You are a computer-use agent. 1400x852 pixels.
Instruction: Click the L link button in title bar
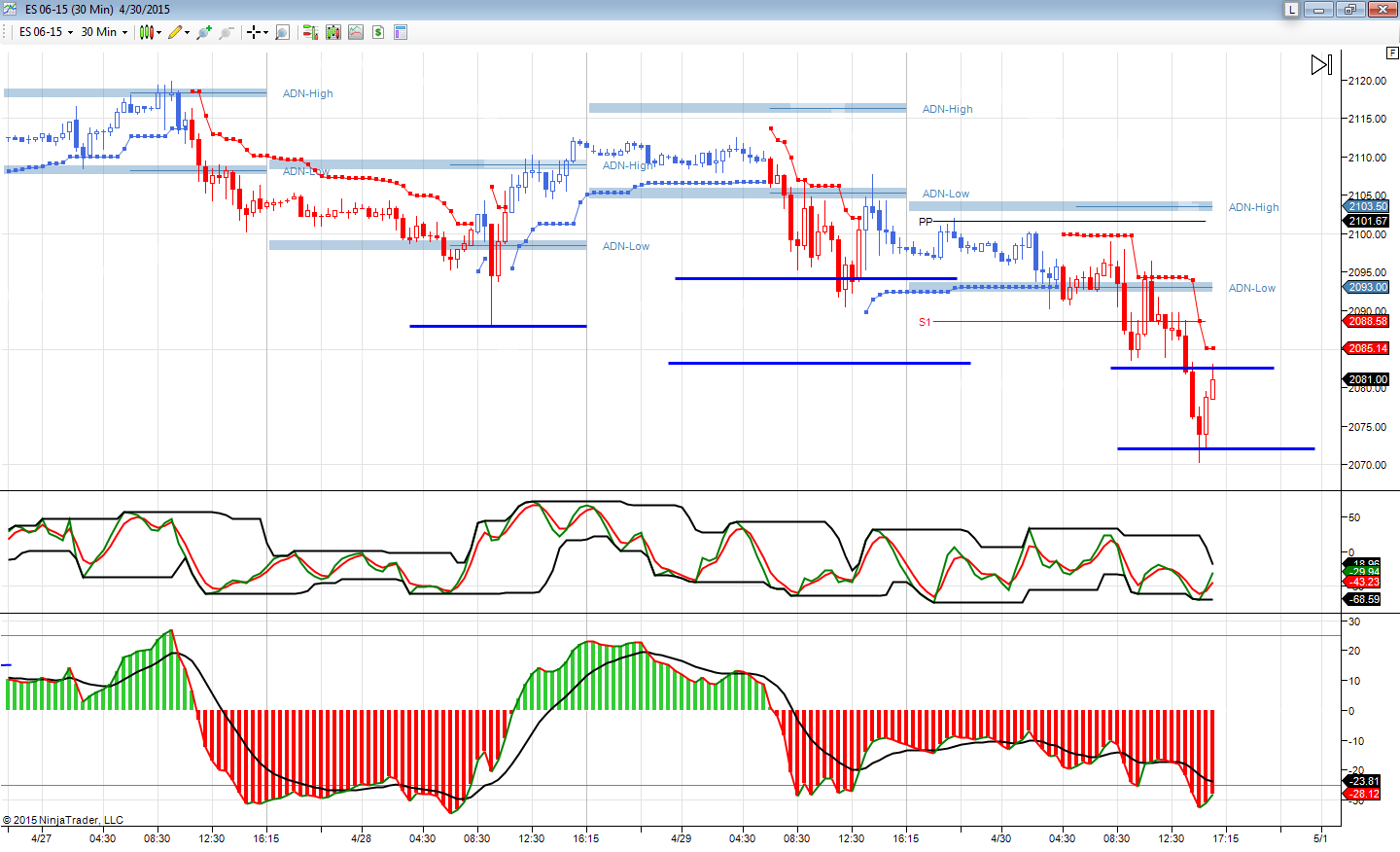click(1291, 9)
